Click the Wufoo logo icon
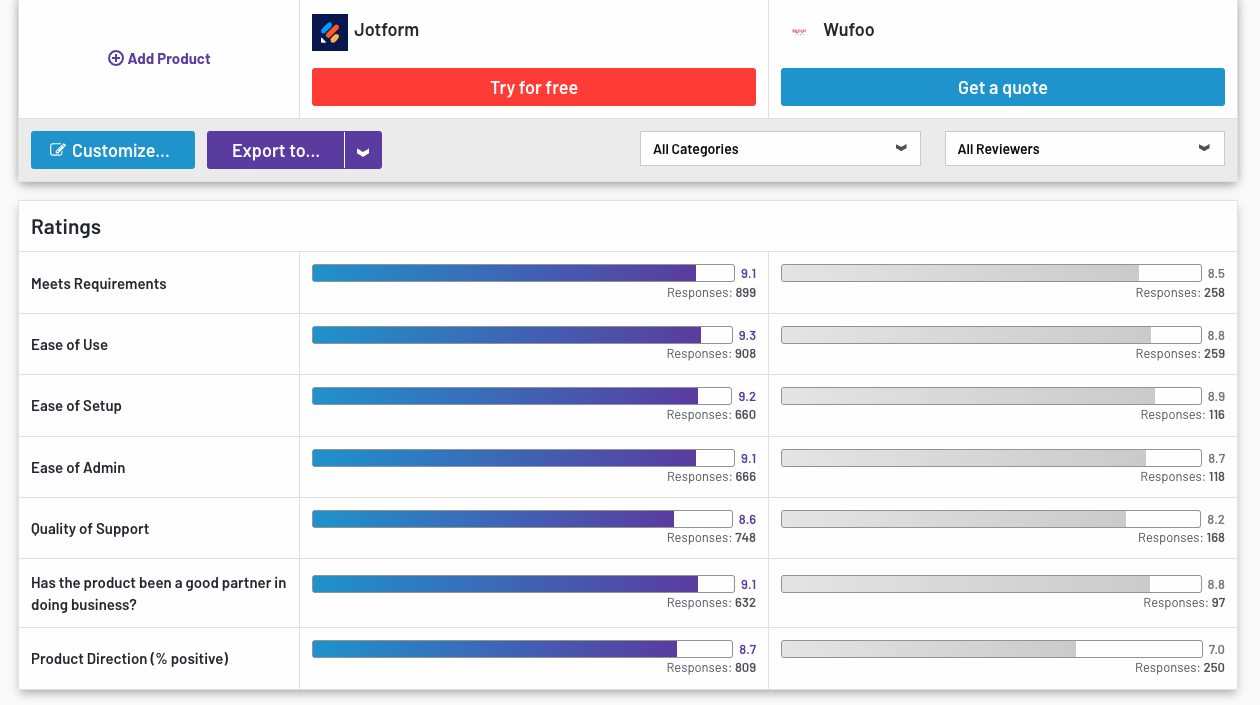1260x705 pixels. pyautogui.click(x=798, y=31)
